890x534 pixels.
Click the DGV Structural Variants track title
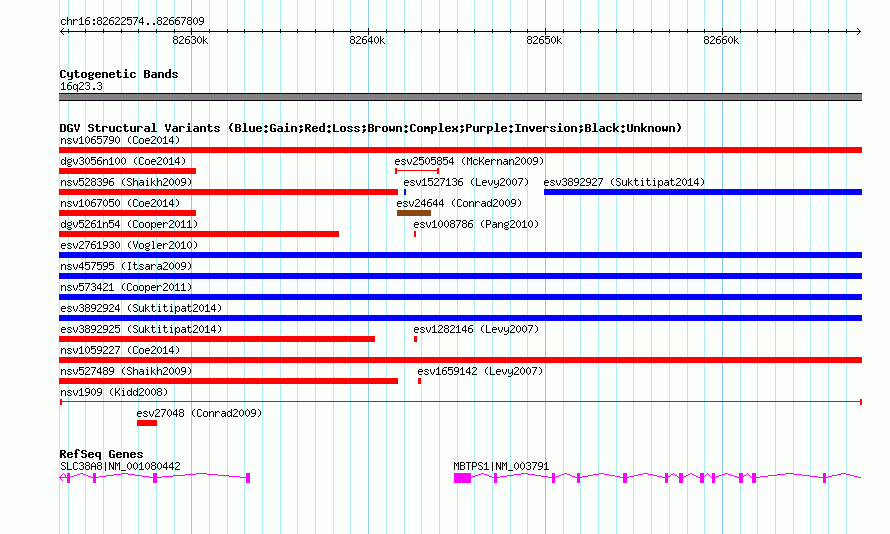tap(371, 128)
